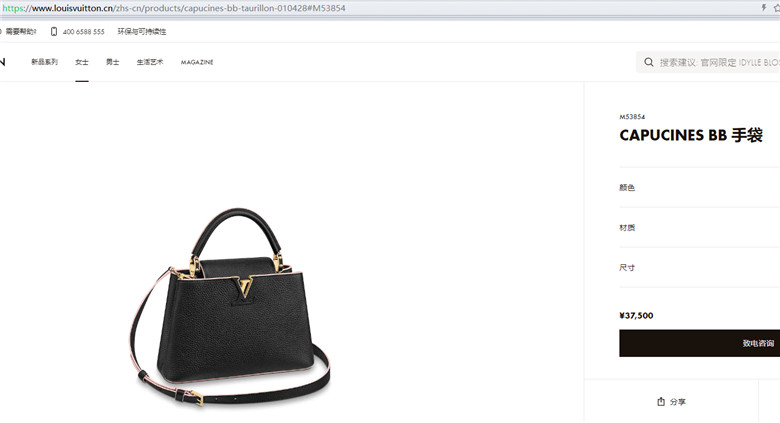Select the 女士 menu item
The image size is (780, 423).
(x=82, y=62)
